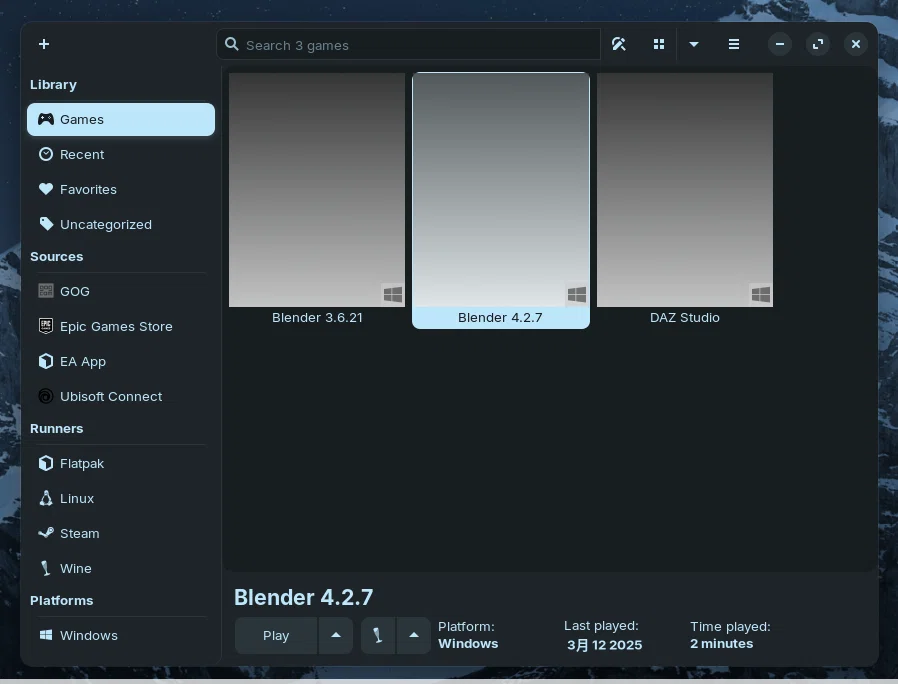Open the Recent category

coord(121,154)
